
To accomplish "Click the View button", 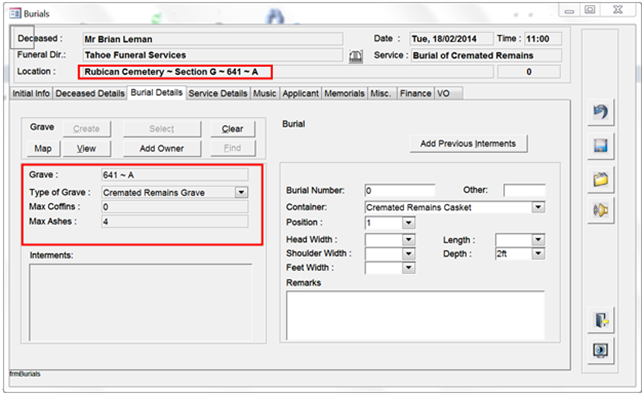I will click(x=86, y=148).
